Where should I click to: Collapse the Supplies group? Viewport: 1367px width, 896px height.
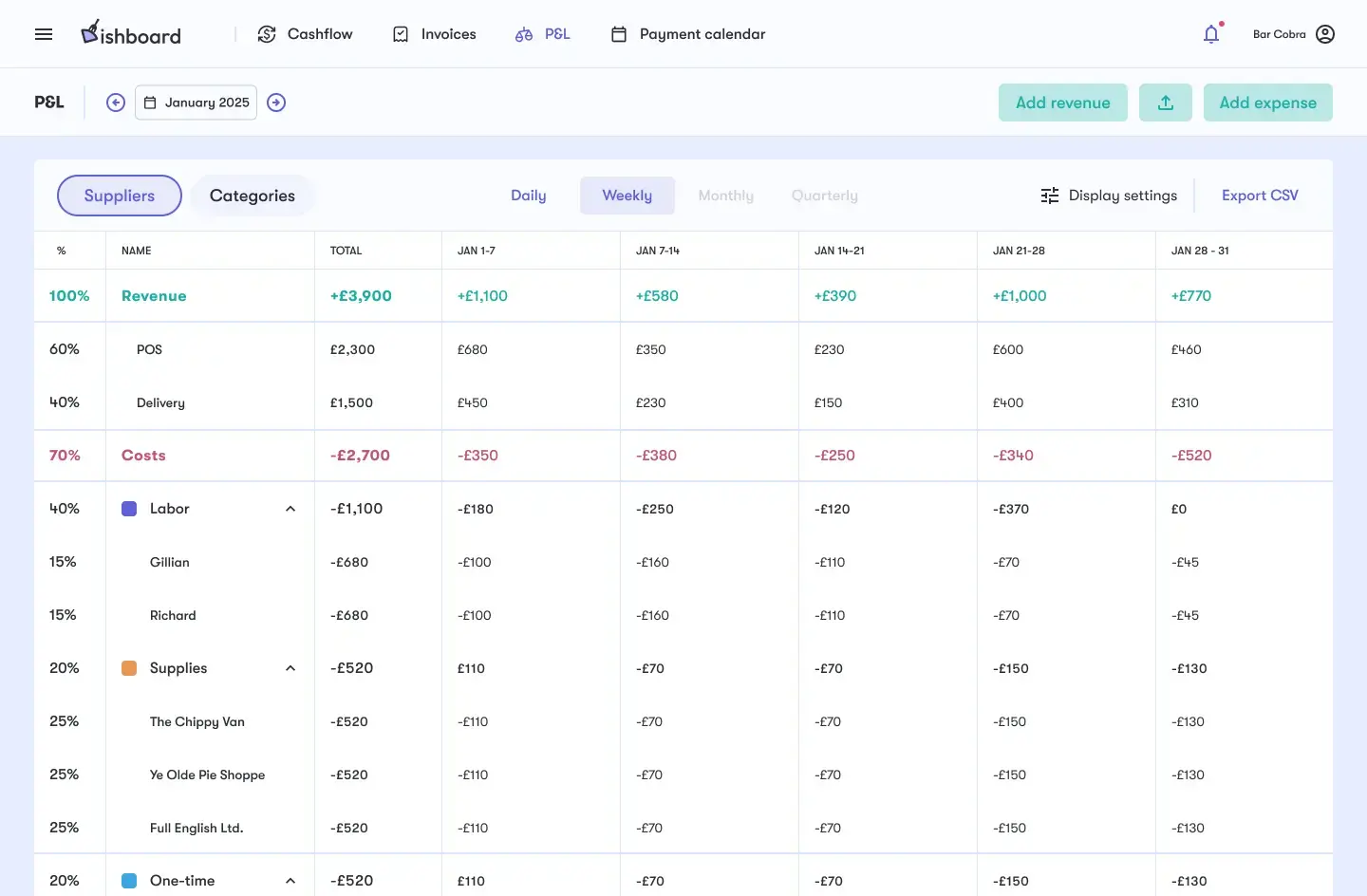click(290, 668)
